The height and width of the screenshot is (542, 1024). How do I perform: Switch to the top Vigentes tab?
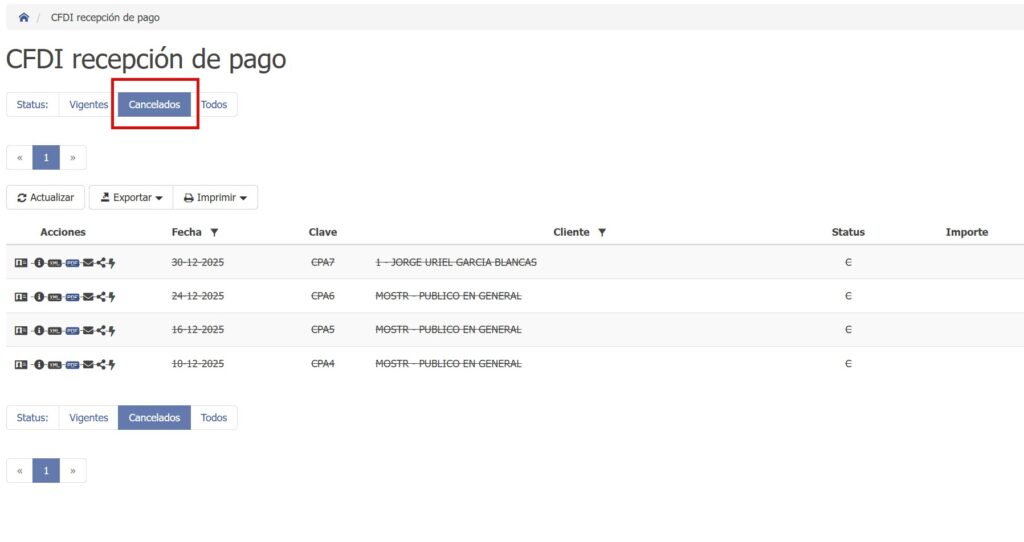(x=88, y=105)
